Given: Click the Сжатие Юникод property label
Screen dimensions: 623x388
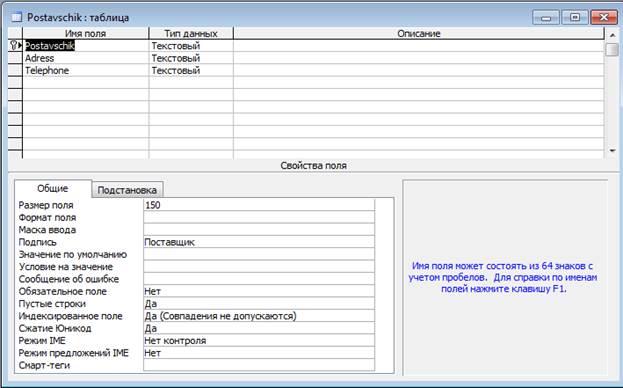Looking at the screenshot, I should (55, 328).
